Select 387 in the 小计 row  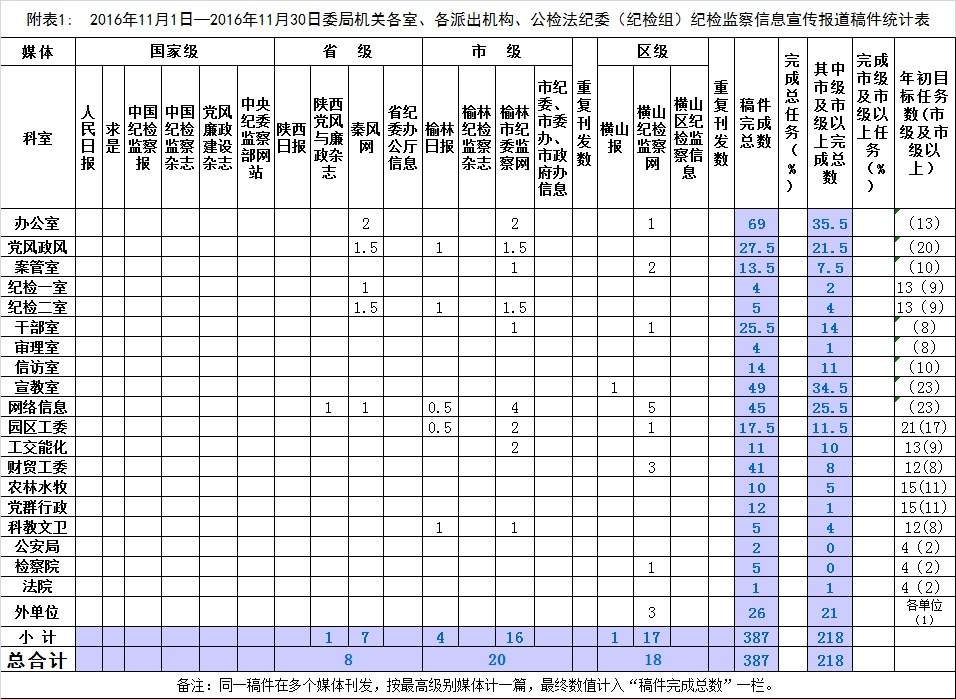[756, 637]
